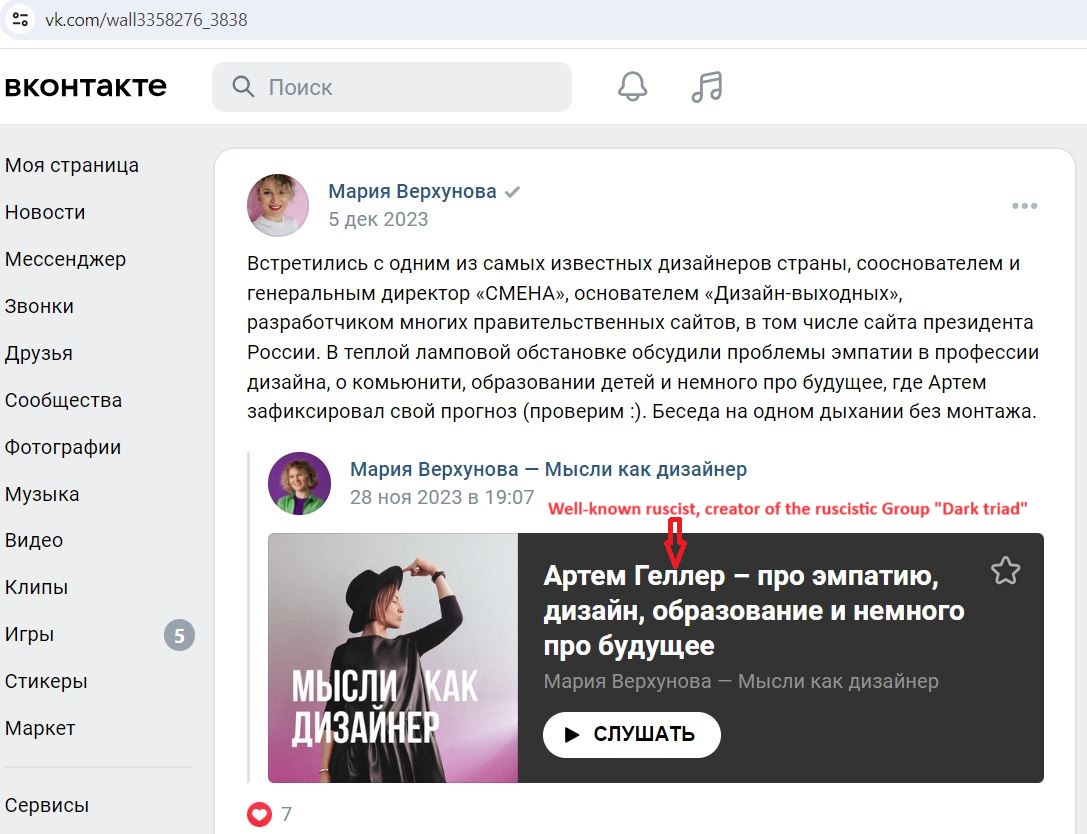The width and height of the screenshot is (1087, 834).
Task: Open Клипы in the sidebar
Action: (x=36, y=587)
